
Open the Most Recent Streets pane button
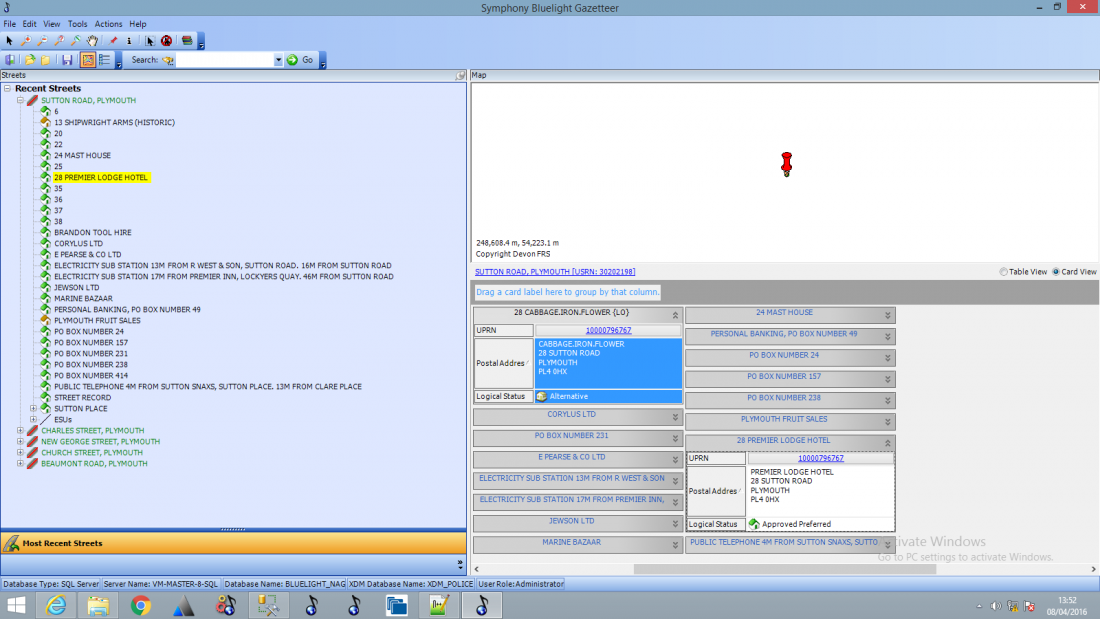(x=233, y=543)
